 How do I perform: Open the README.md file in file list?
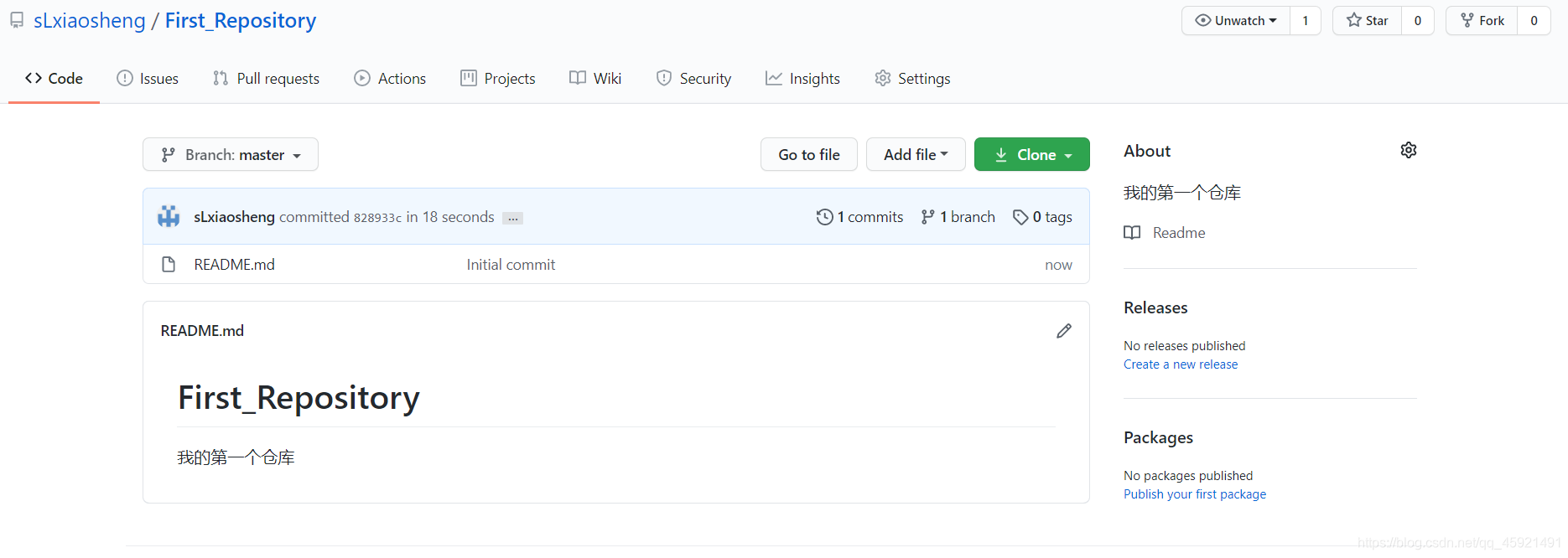[235, 265]
